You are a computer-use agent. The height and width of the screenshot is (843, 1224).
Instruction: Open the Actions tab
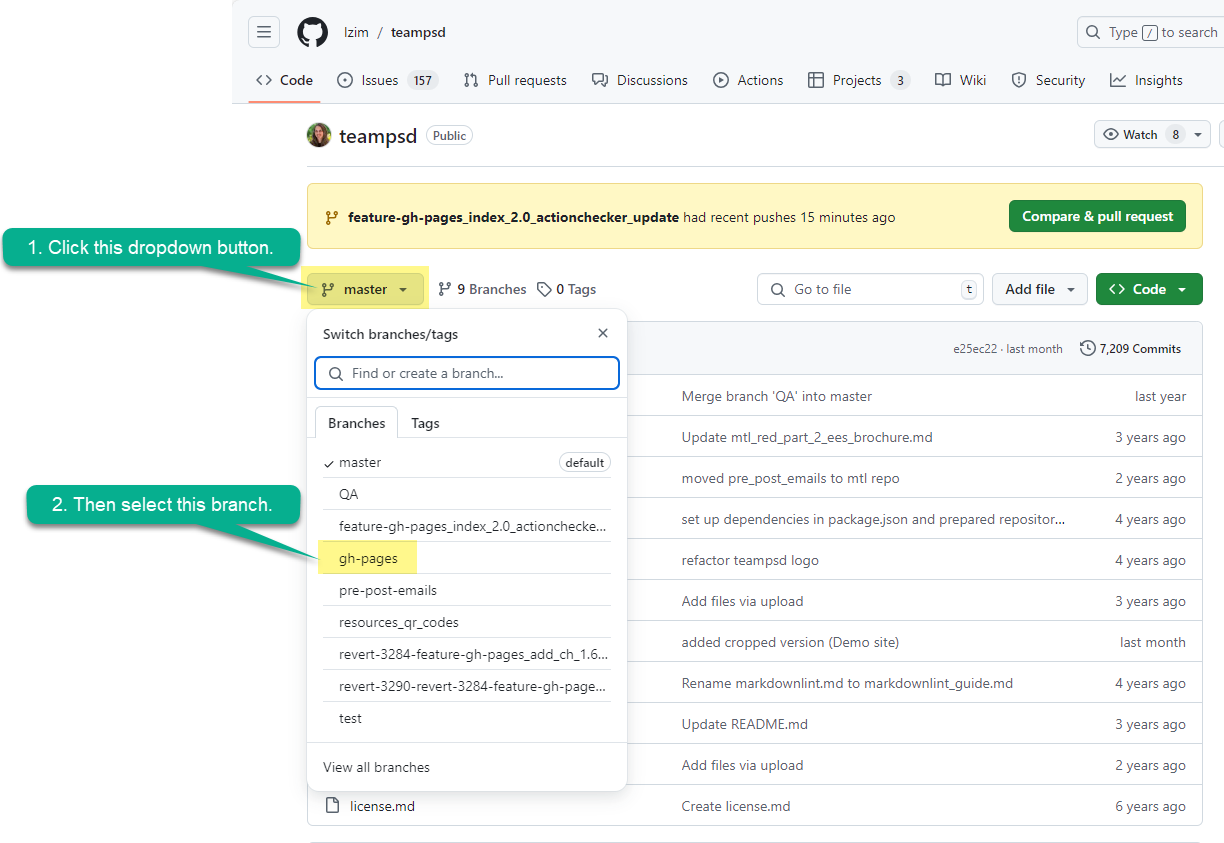[748, 80]
